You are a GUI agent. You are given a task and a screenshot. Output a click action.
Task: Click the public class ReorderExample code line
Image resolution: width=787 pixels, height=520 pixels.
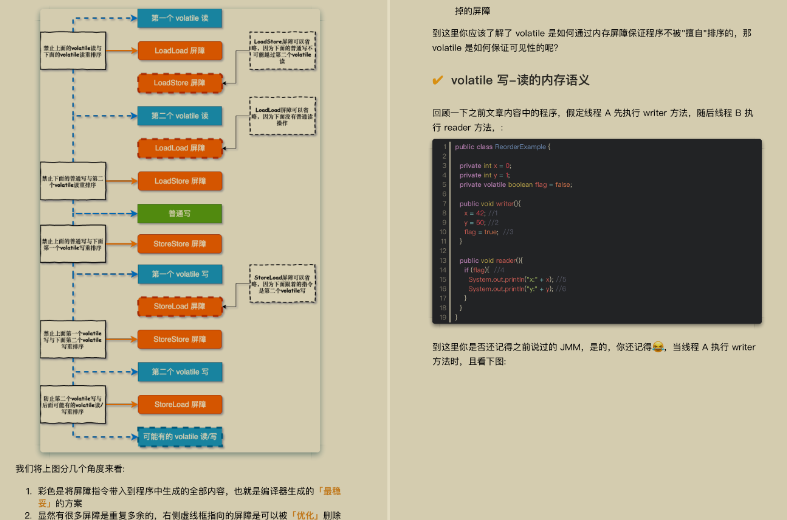click(503, 147)
